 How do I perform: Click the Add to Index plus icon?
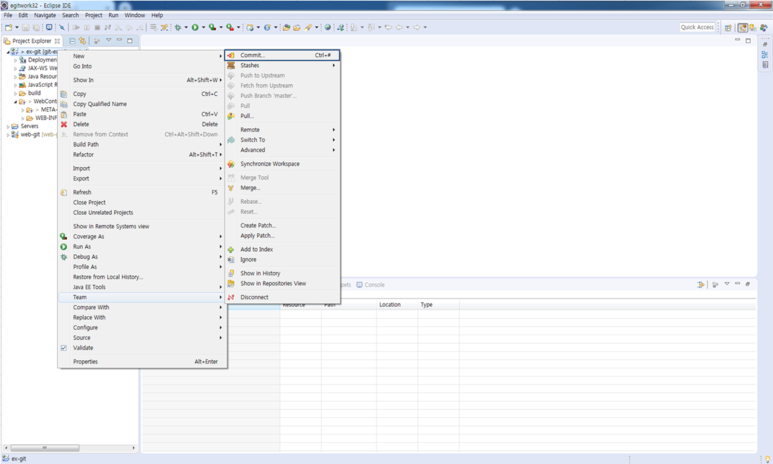click(231, 250)
